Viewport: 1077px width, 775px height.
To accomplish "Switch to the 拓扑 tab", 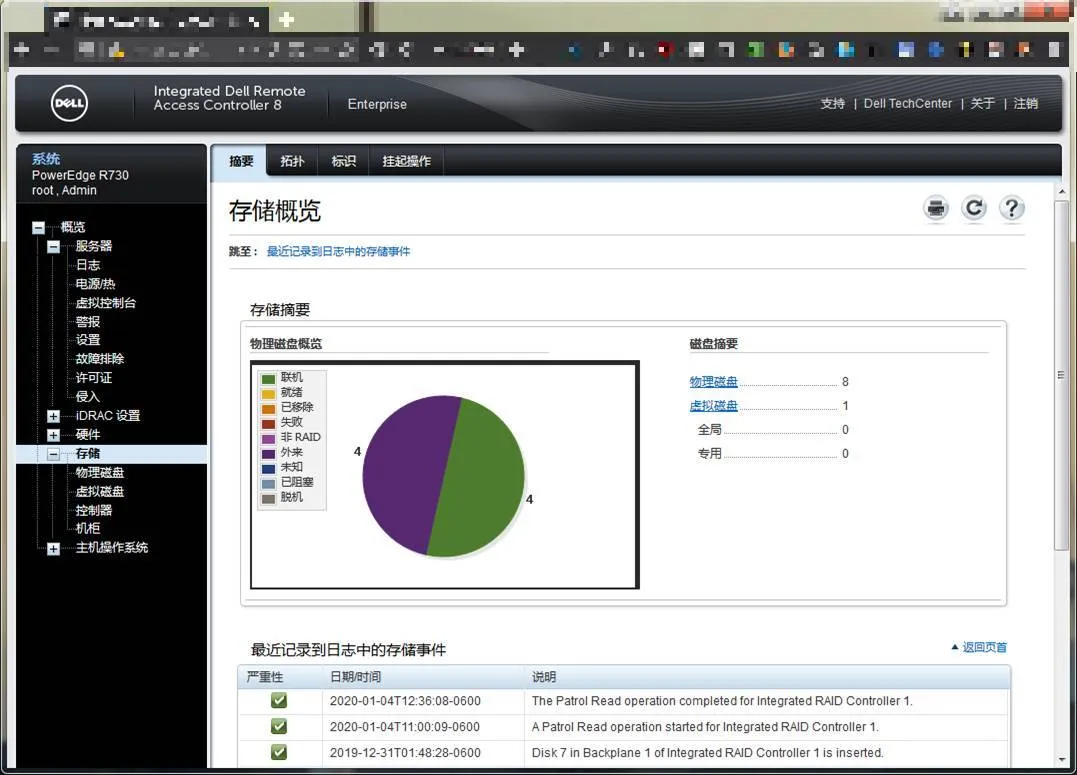I will pos(293,161).
